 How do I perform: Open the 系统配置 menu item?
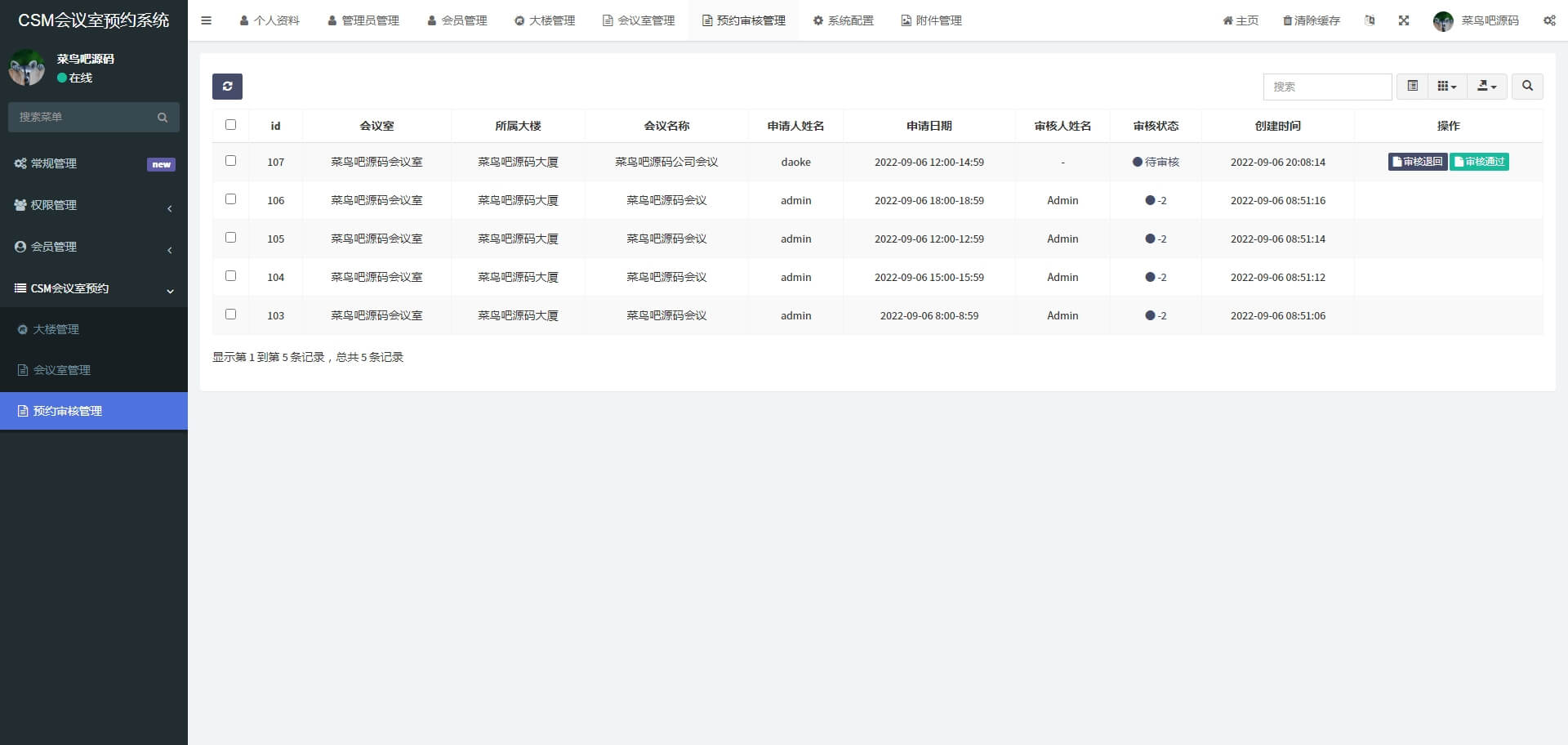tap(843, 20)
